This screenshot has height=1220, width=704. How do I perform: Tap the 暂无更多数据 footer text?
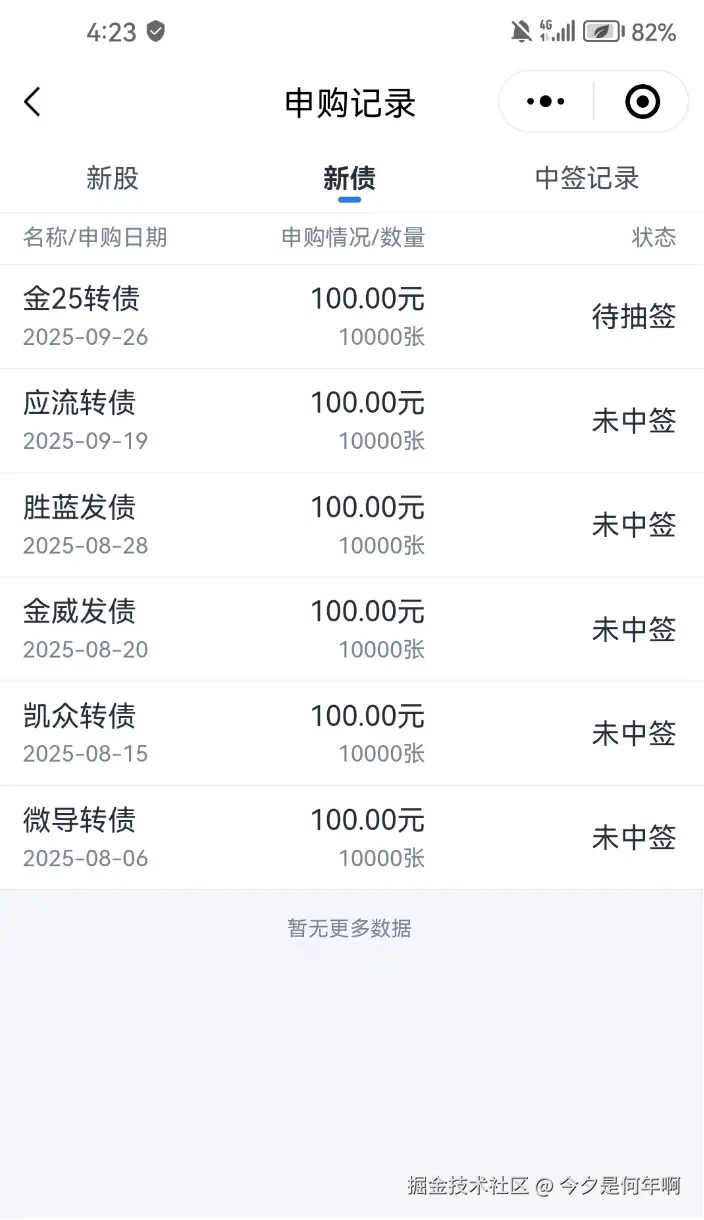pos(349,928)
